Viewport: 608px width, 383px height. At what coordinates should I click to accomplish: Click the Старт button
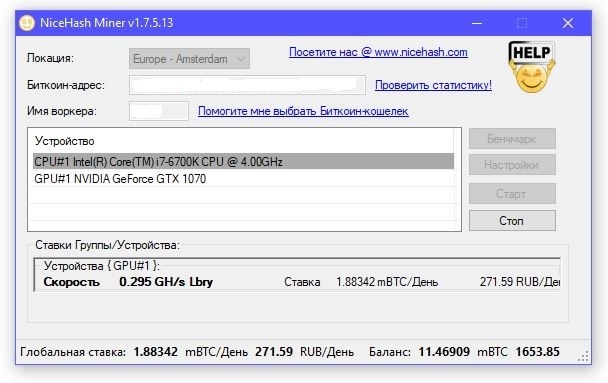click(512, 193)
